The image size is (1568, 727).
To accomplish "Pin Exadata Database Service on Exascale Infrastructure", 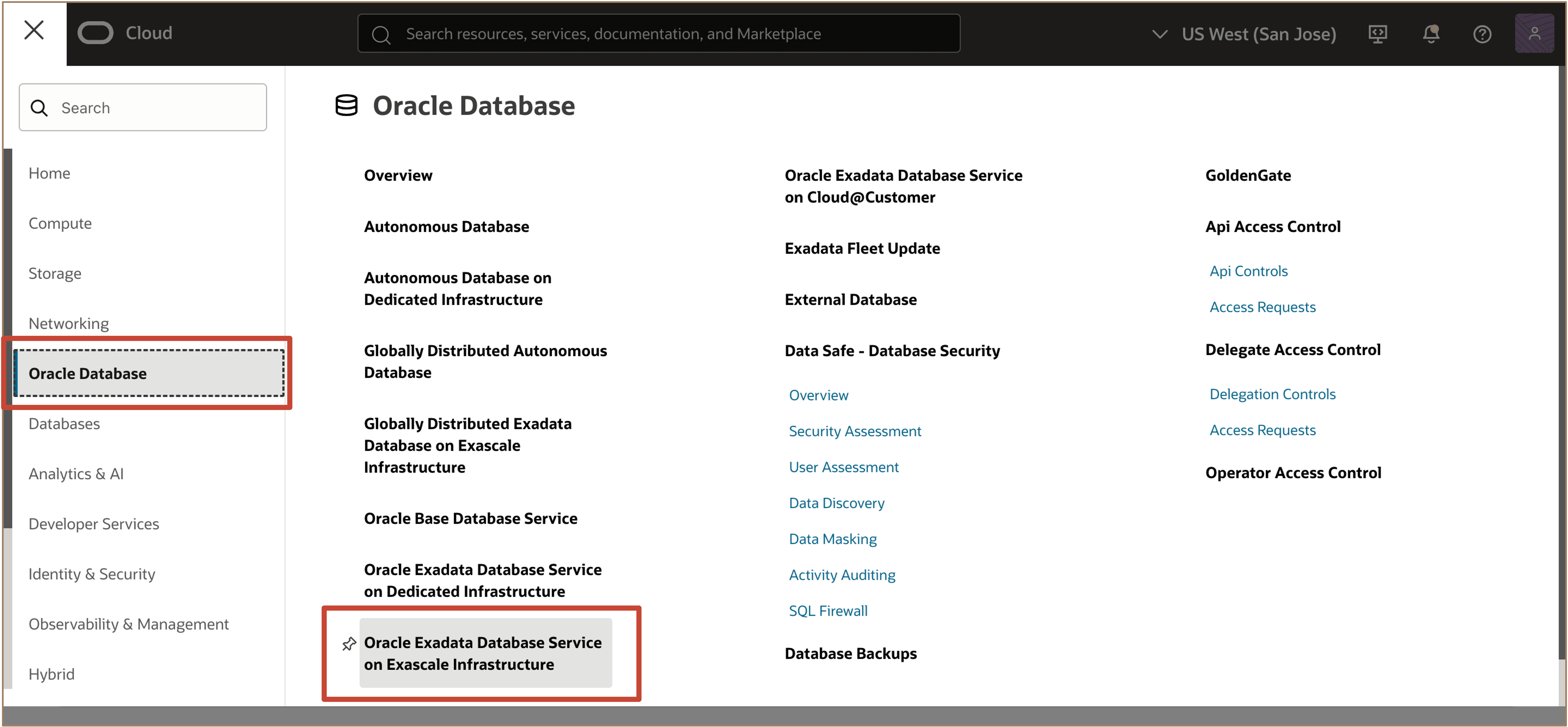I will coord(349,643).
